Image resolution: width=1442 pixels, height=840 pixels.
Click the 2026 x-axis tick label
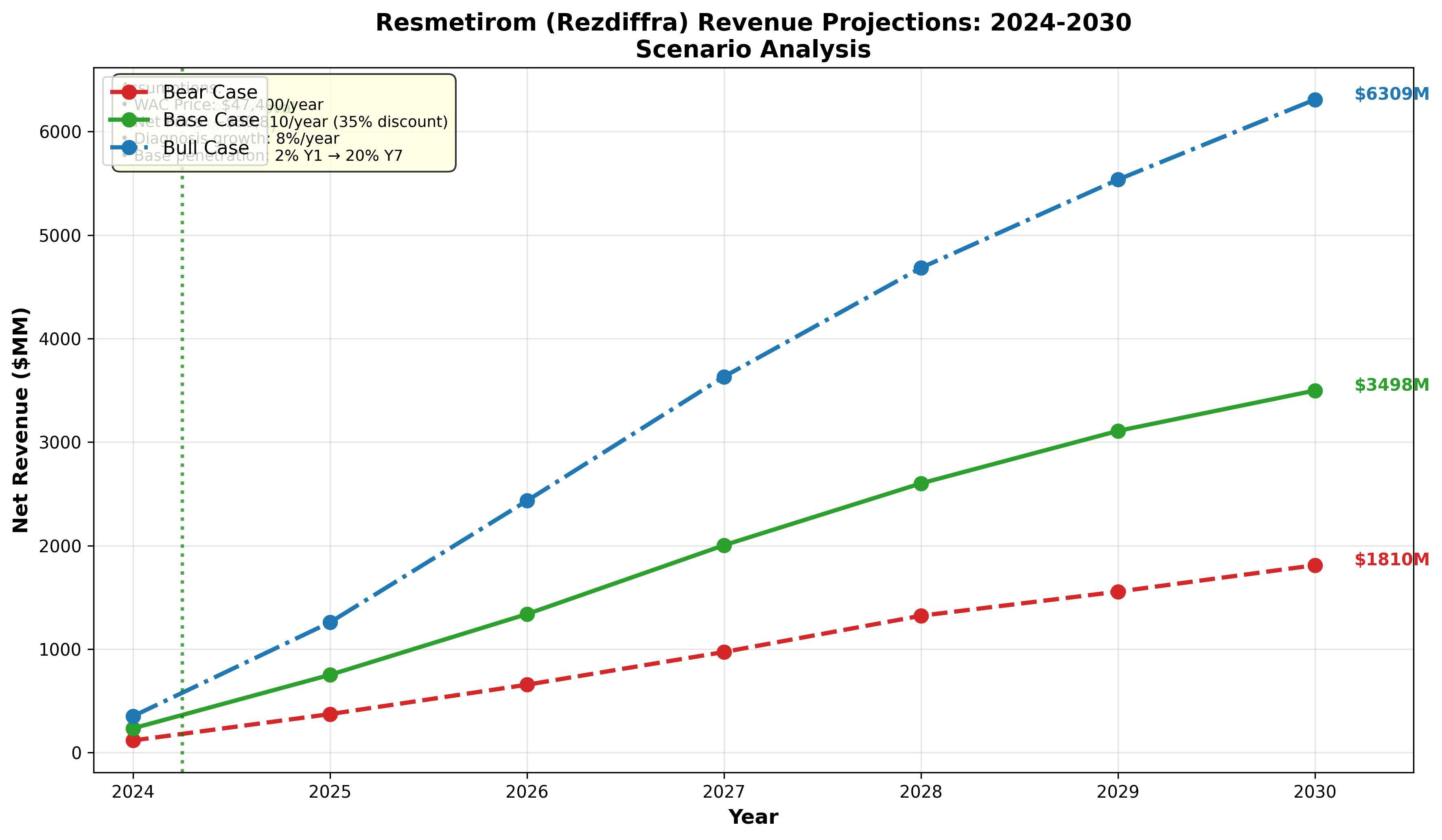[x=527, y=792]
